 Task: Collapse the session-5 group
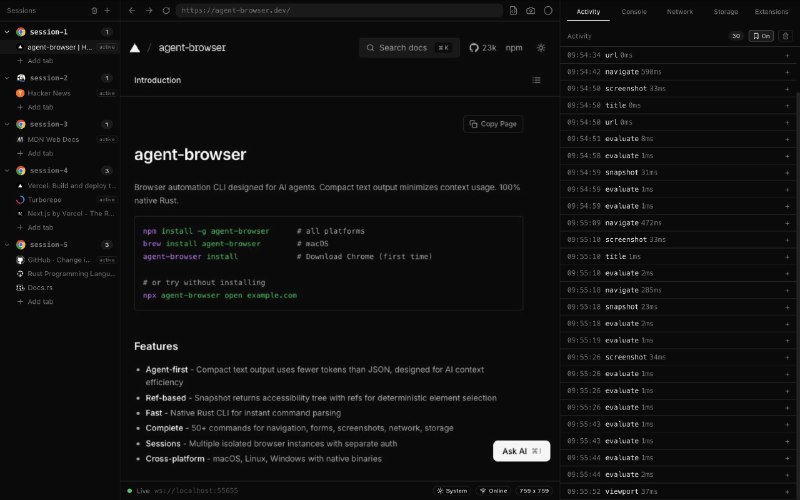click(7, 244)
